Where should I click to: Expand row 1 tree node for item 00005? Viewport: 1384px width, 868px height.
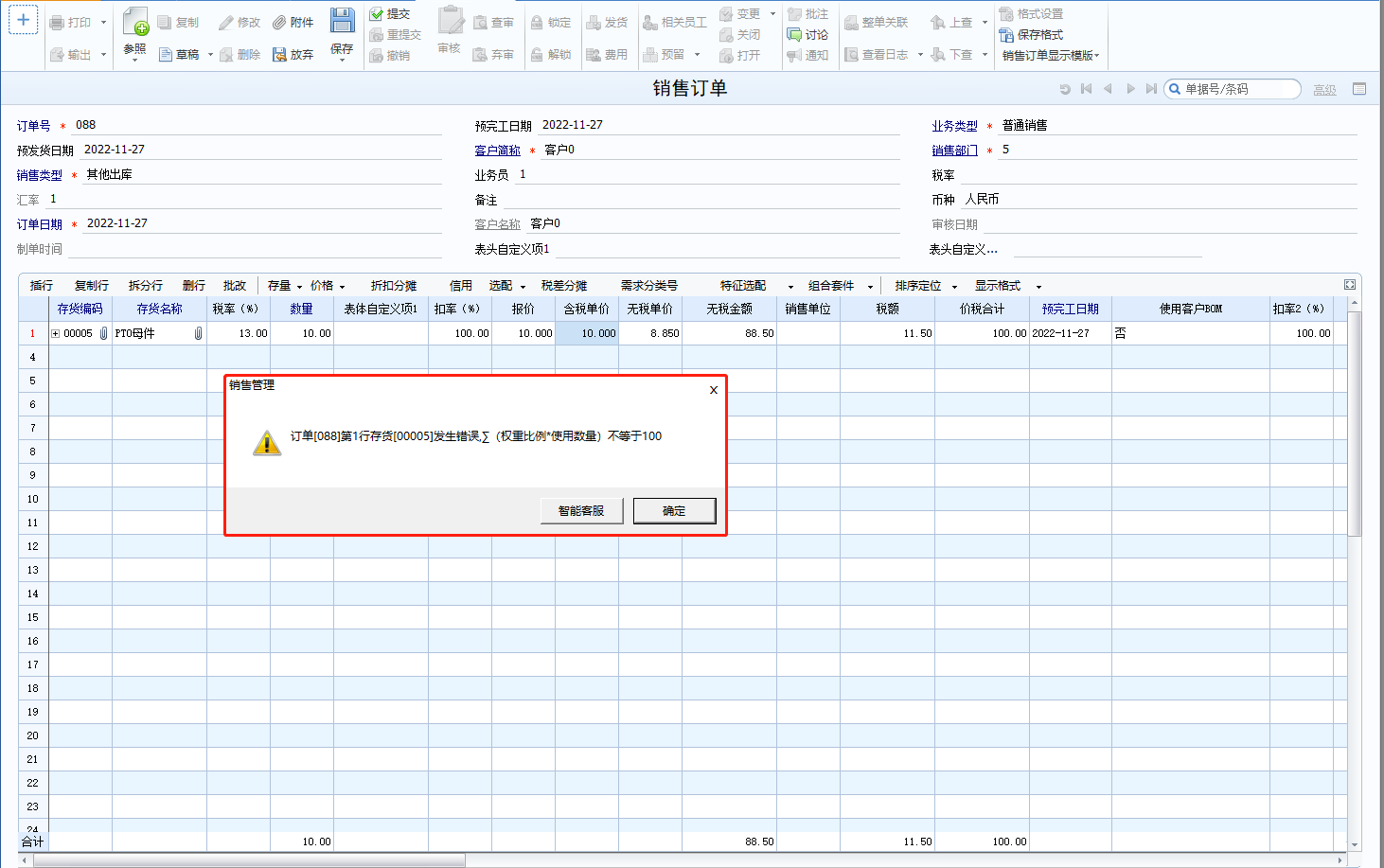pyautogui.click(x=56, y=333)
